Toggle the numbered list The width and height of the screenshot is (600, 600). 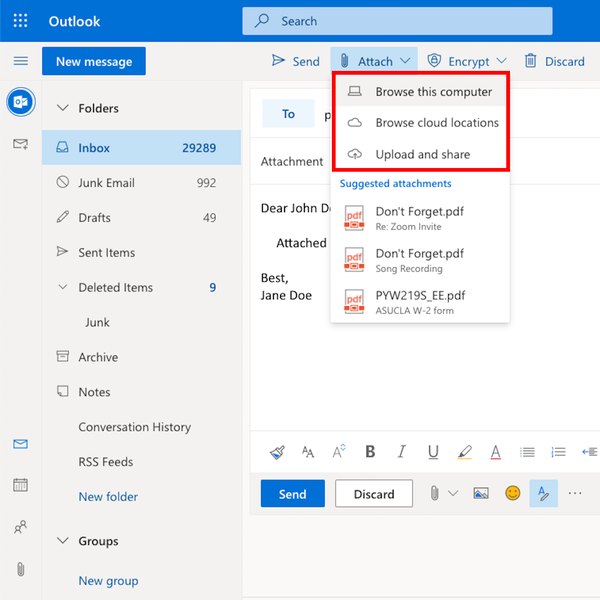558,452
